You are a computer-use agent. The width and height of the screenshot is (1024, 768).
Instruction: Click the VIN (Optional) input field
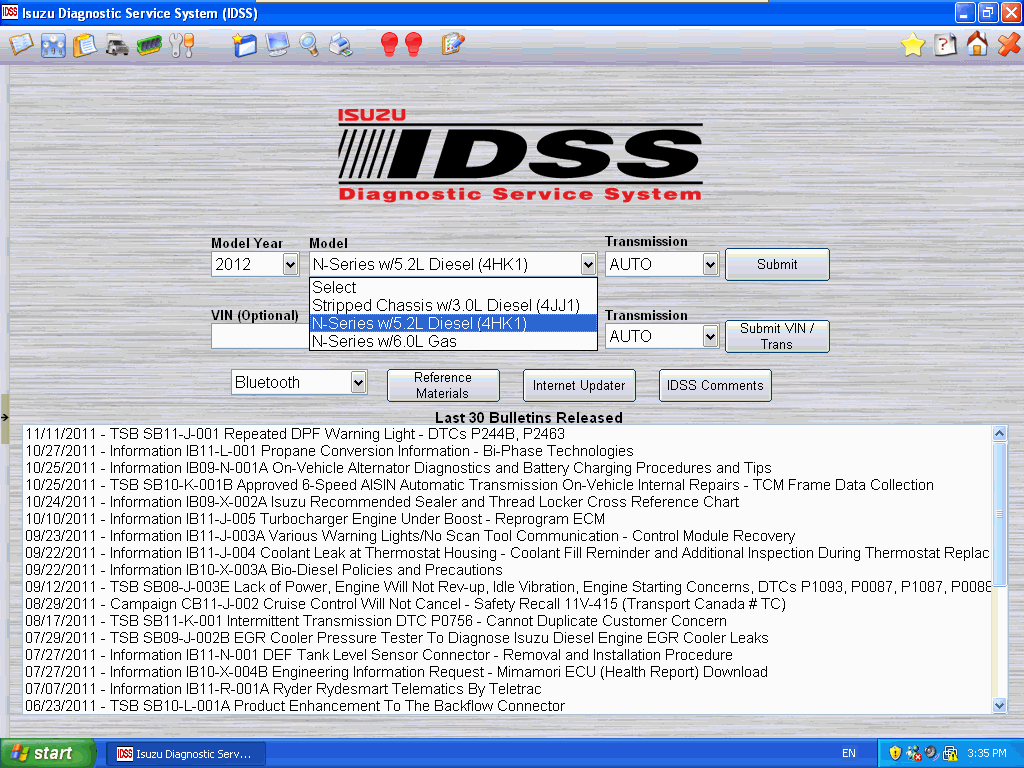pyautogui.click(x=260, y=337)
